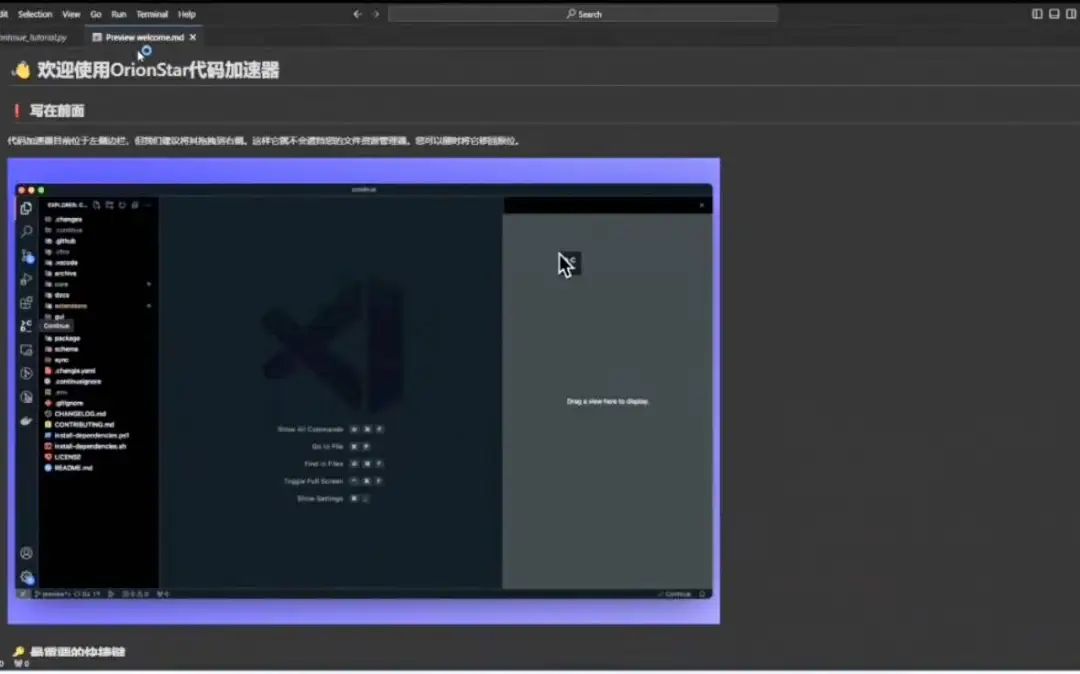
Task: Click the Search magnifier in demo activity bar
Action: click(x=26, y=231)
